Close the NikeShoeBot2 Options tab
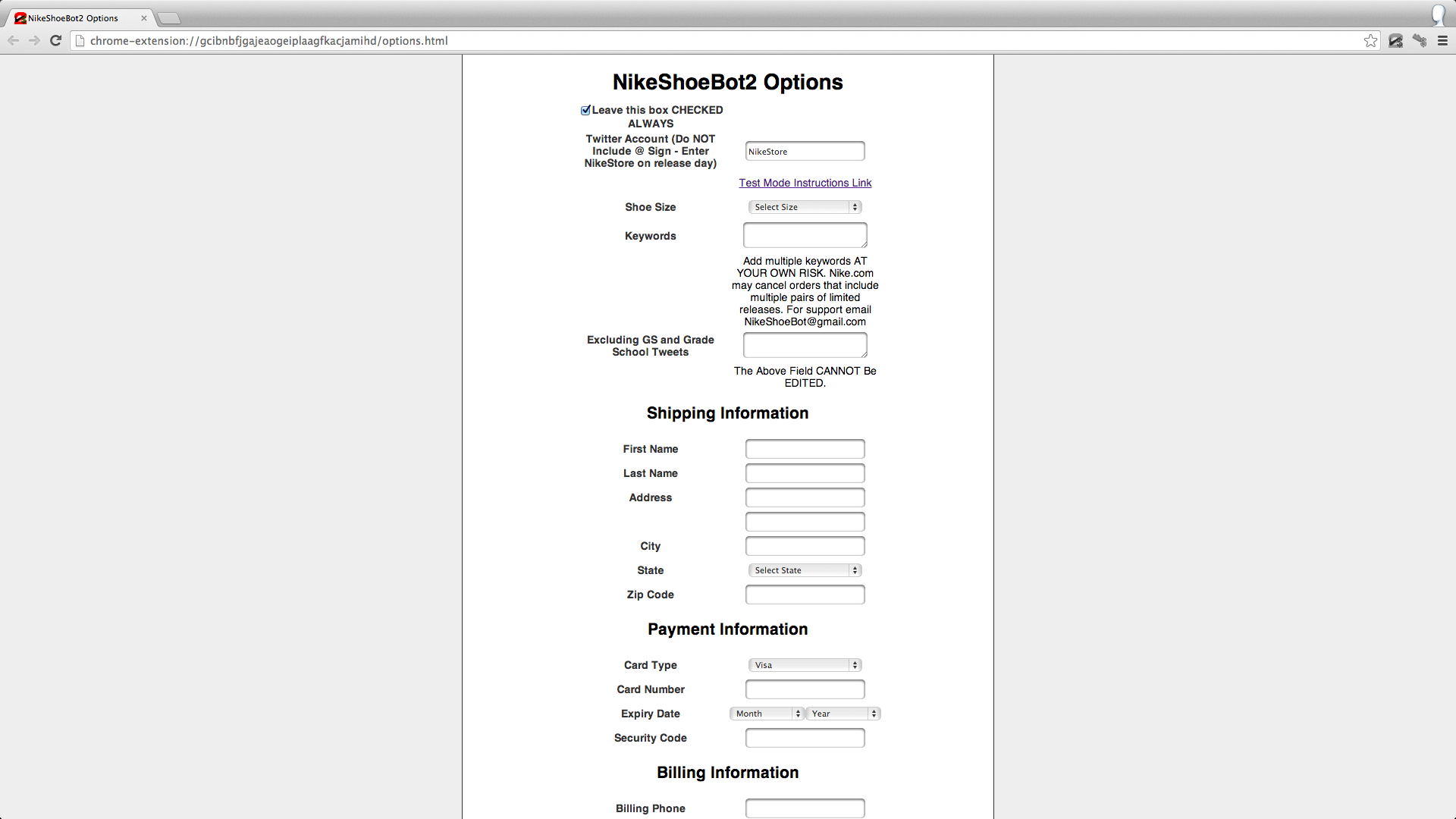The image size is (1456, 819). (143, 18)
